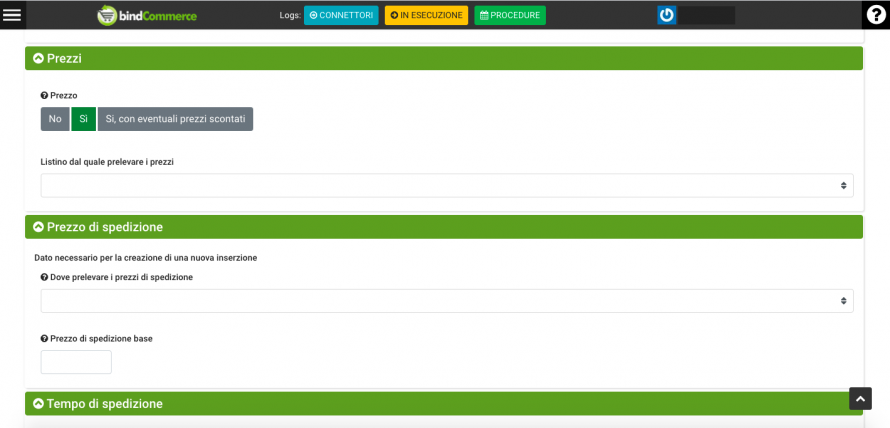Open the help question mark icon
The height and width of the screenshot is (428, 890).
coord(876,15)
